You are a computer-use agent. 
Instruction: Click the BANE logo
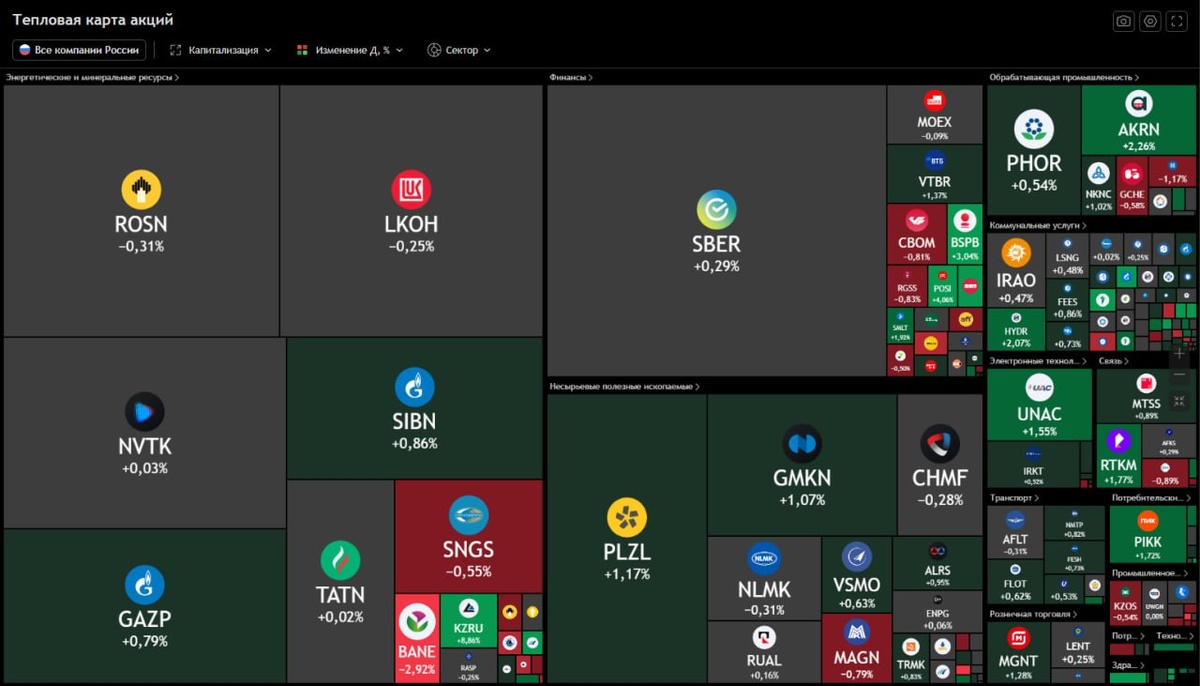[417, 622]
